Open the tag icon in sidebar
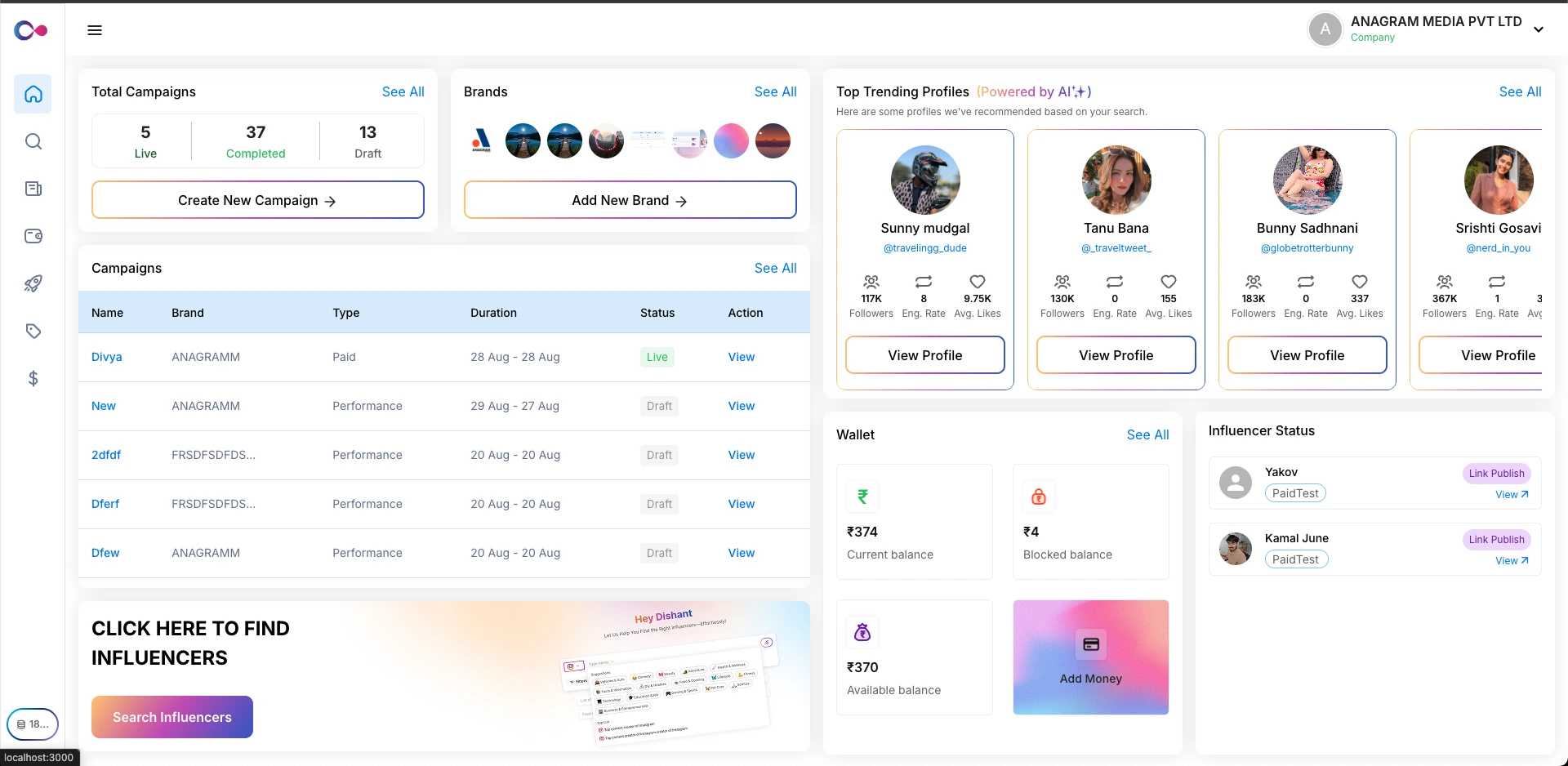Image resolution: width=1568 pixels, height=766 pixels. click(x=33, y=331)
